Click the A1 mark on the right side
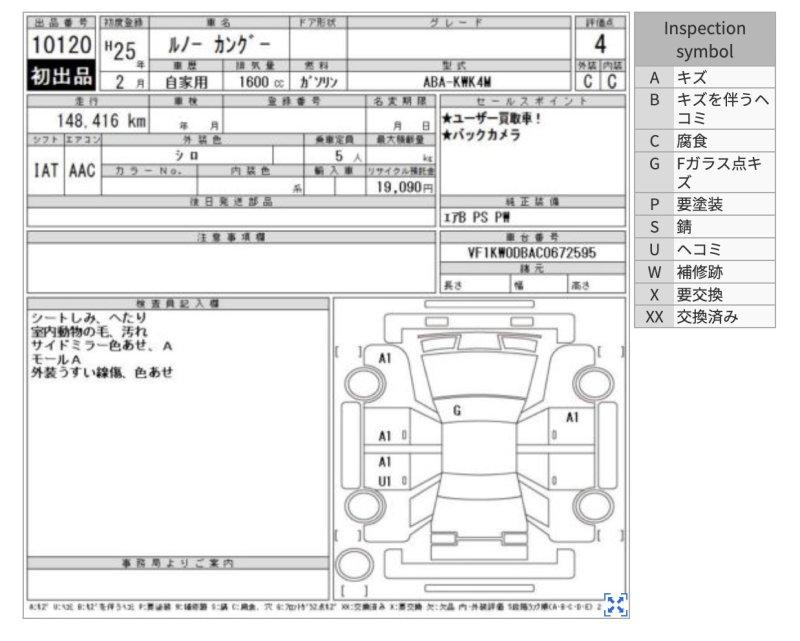The height and width of the screenshot is (641, 800). point(573,418)
